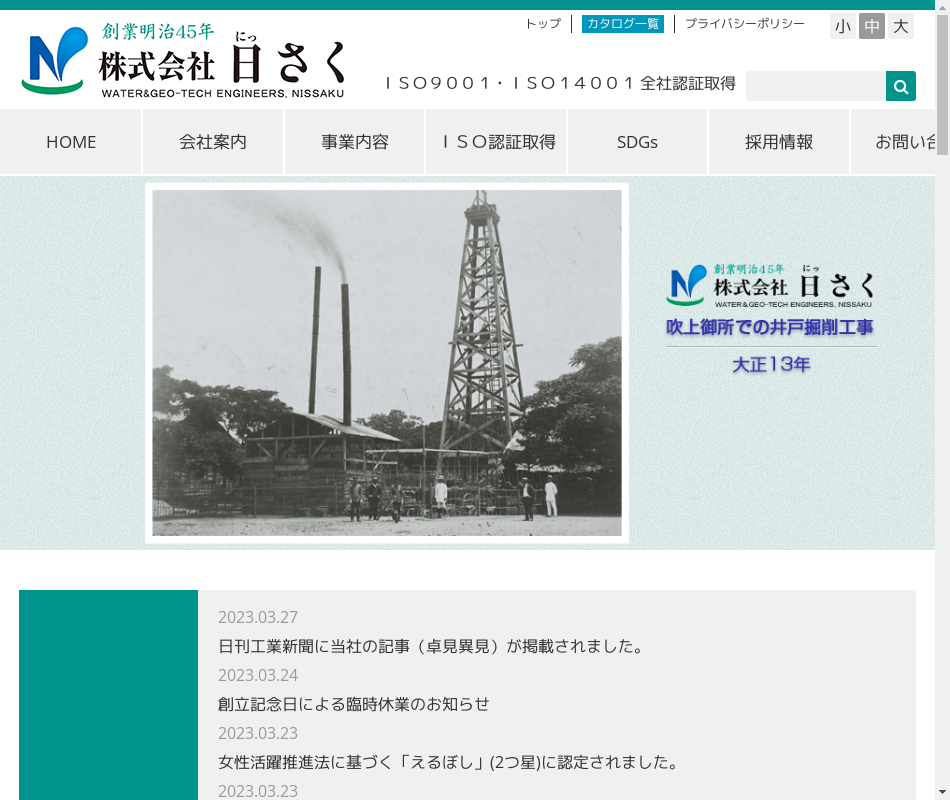This screenshot has height=800, width=950.
Task: Select medium font size 中
Action: click(872, 27)
